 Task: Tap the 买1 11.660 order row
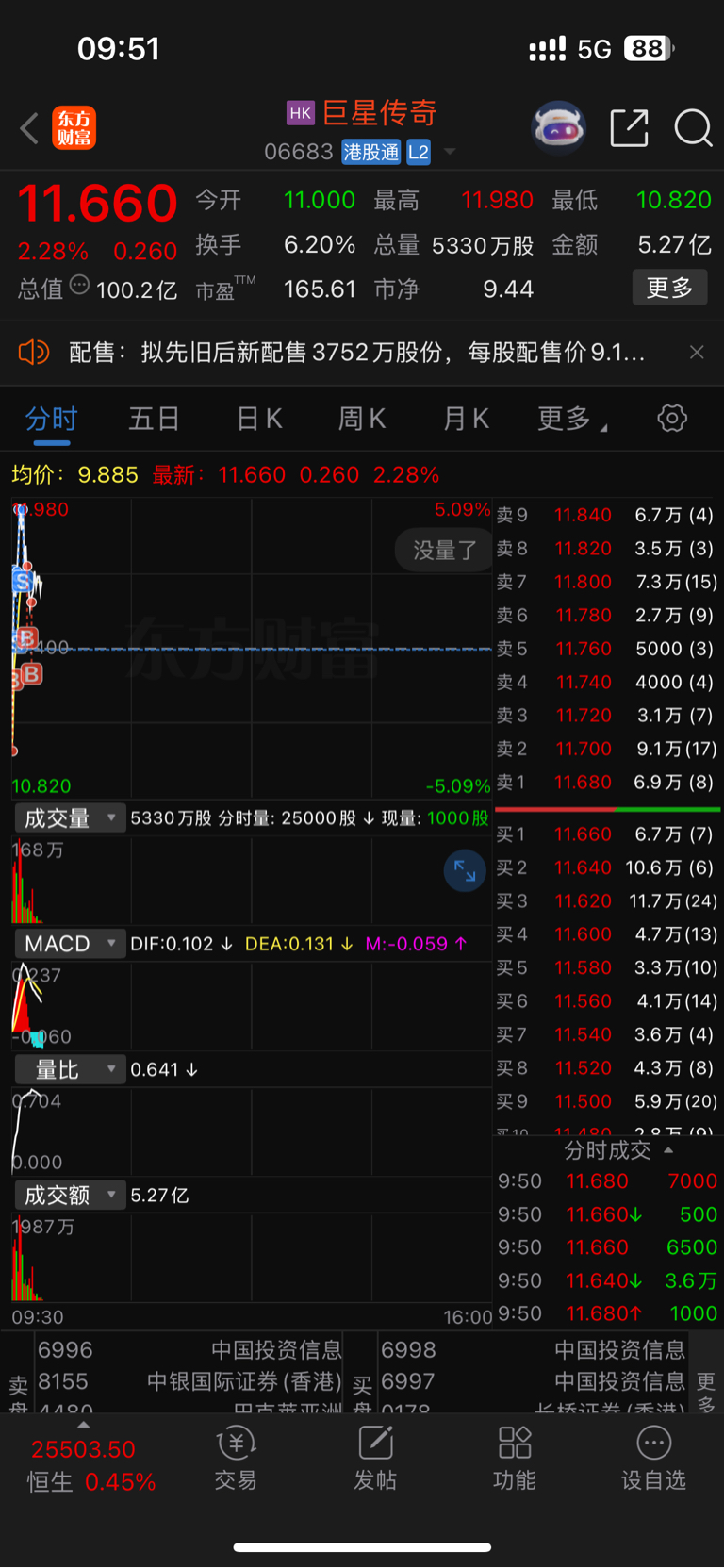coord(607,834)
